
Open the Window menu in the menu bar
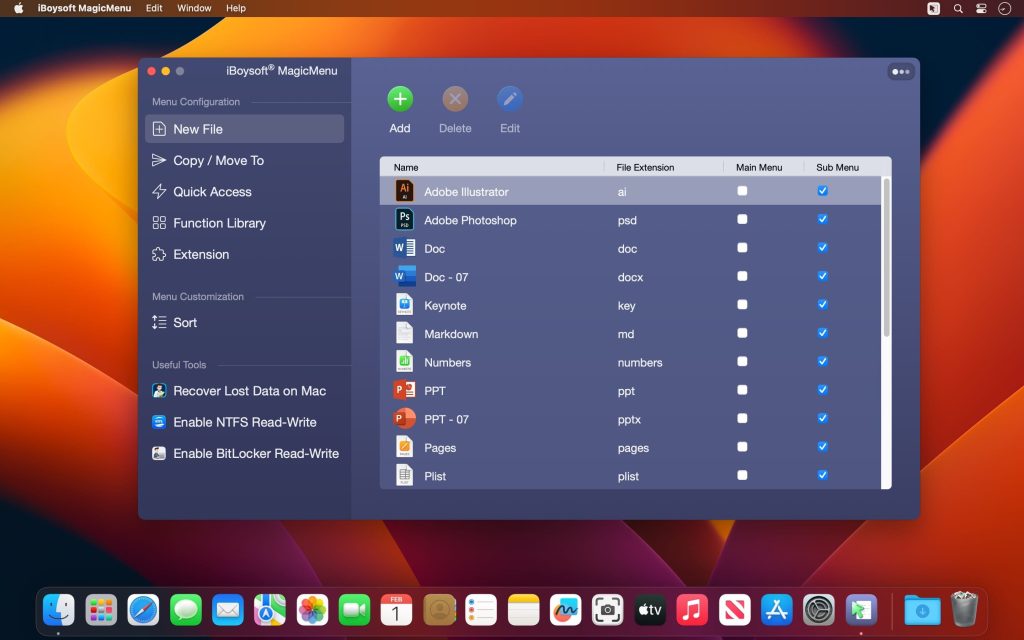[x=194, y=8]
